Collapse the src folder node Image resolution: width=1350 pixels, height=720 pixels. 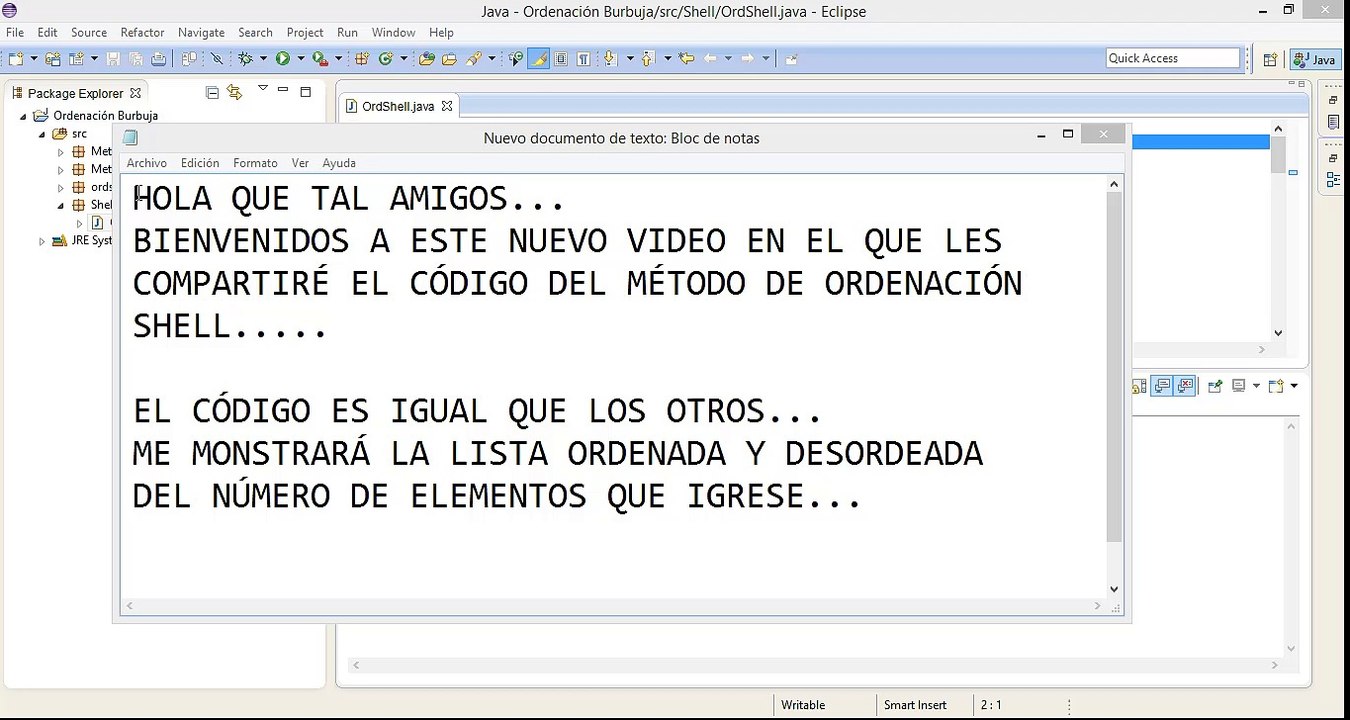pos(42,134)
